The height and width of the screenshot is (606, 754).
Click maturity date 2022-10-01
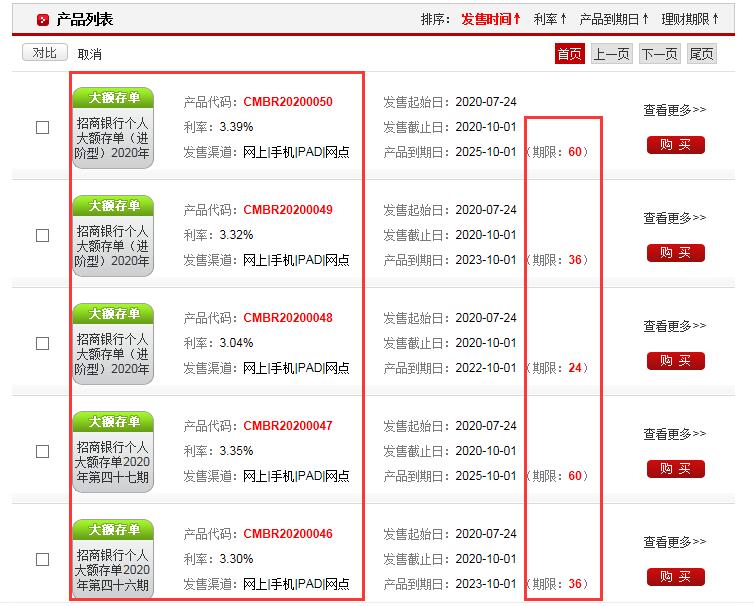(486, 368)
